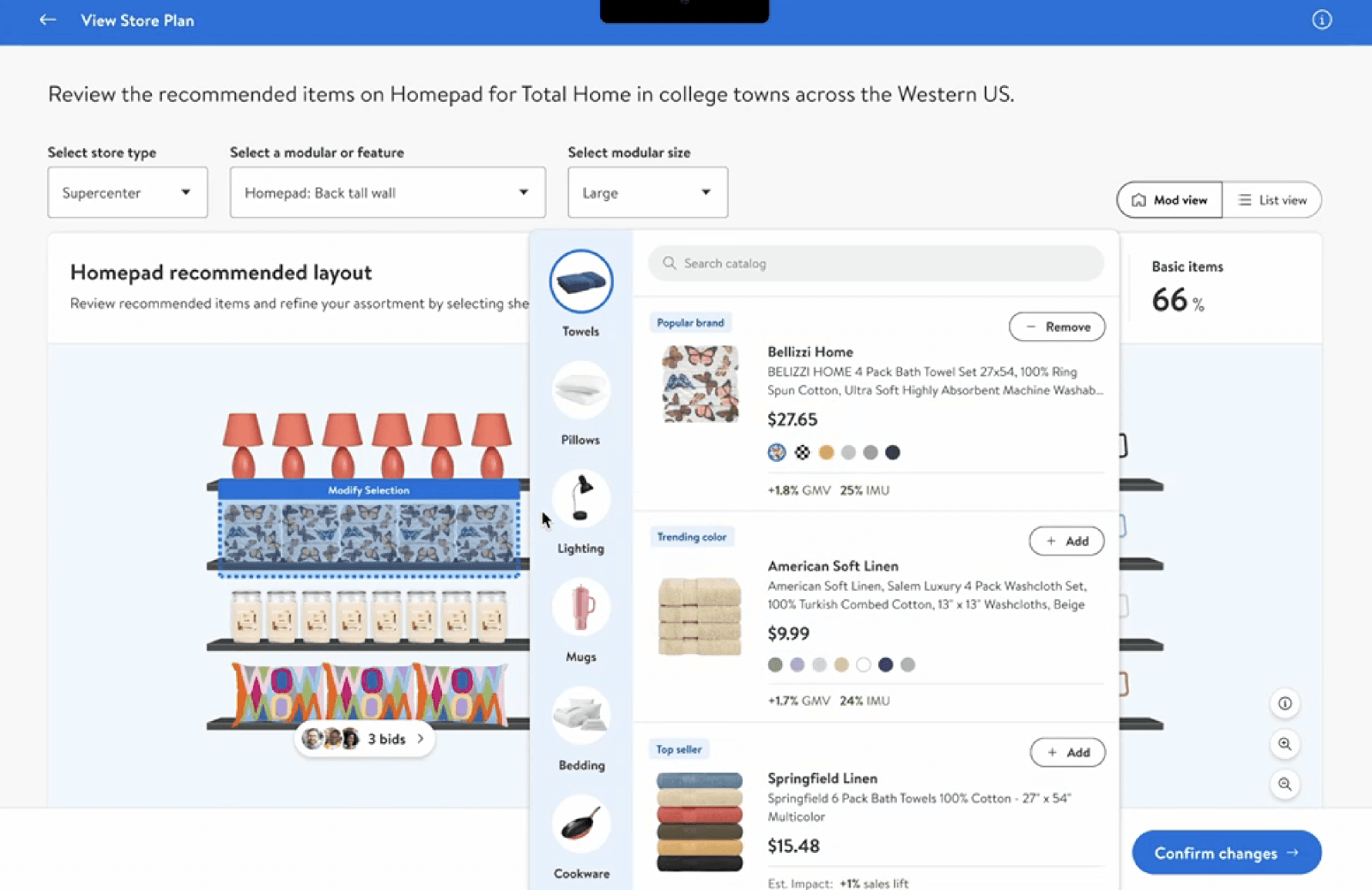This screenshot has height=890, width=1372.
Task: Click the Homepad recommended layout heading
Action: [221, 272]
